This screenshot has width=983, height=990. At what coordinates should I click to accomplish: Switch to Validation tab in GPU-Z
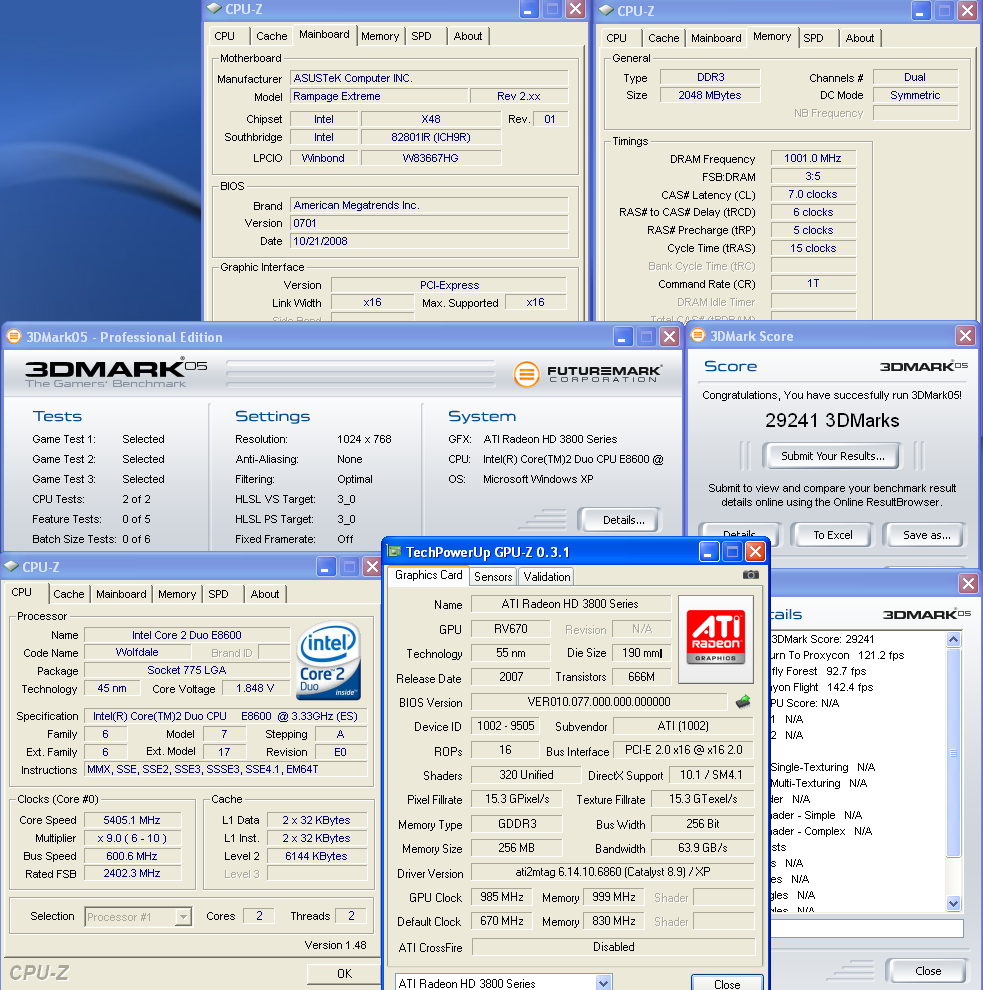coord(547,576)
